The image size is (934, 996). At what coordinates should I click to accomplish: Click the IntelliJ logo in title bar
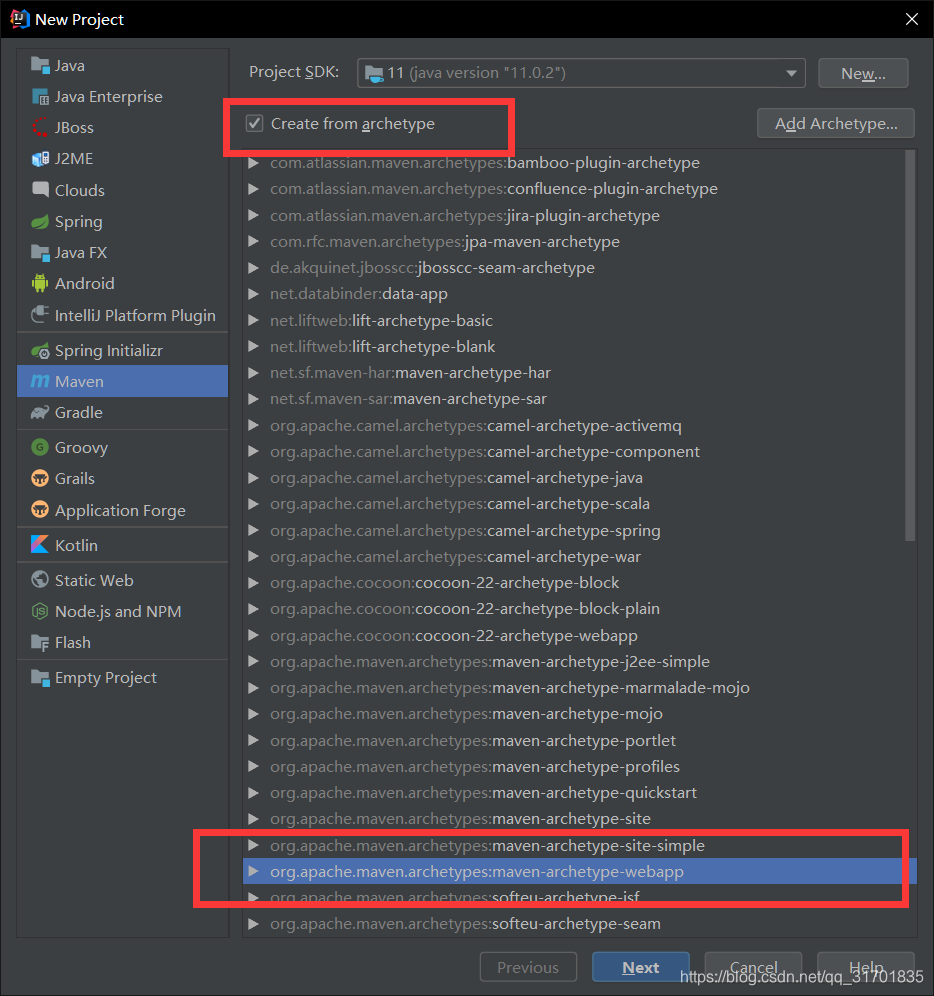[x=20, y=19]
